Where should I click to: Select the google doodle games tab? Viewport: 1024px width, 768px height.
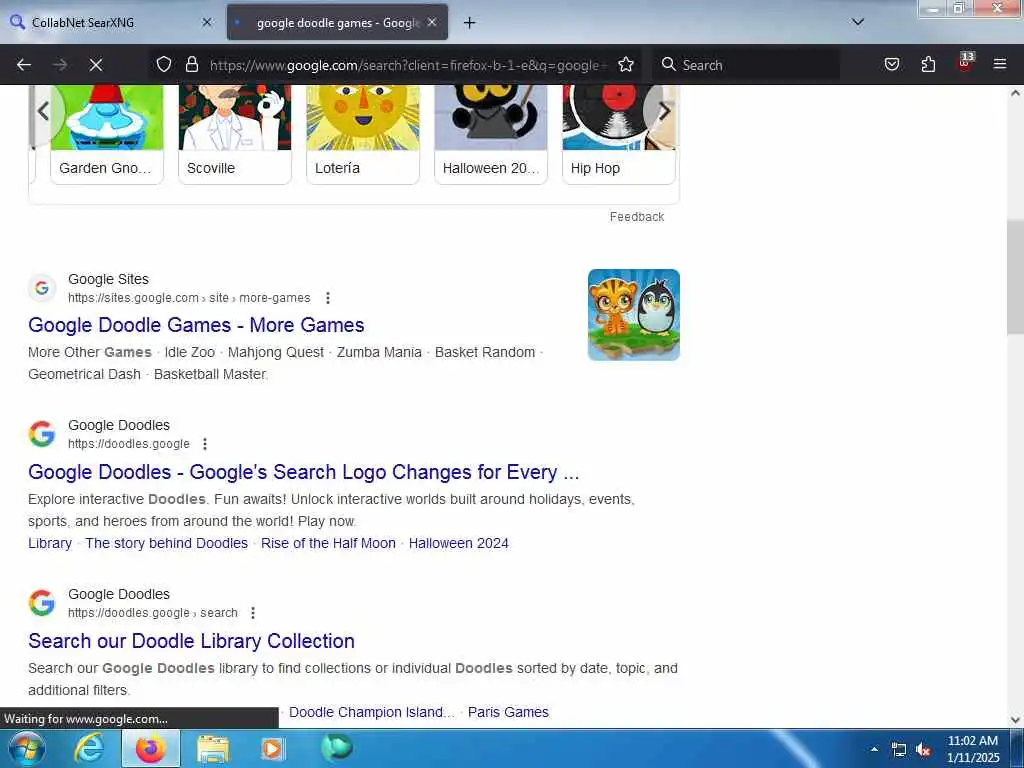pos(337,22)
